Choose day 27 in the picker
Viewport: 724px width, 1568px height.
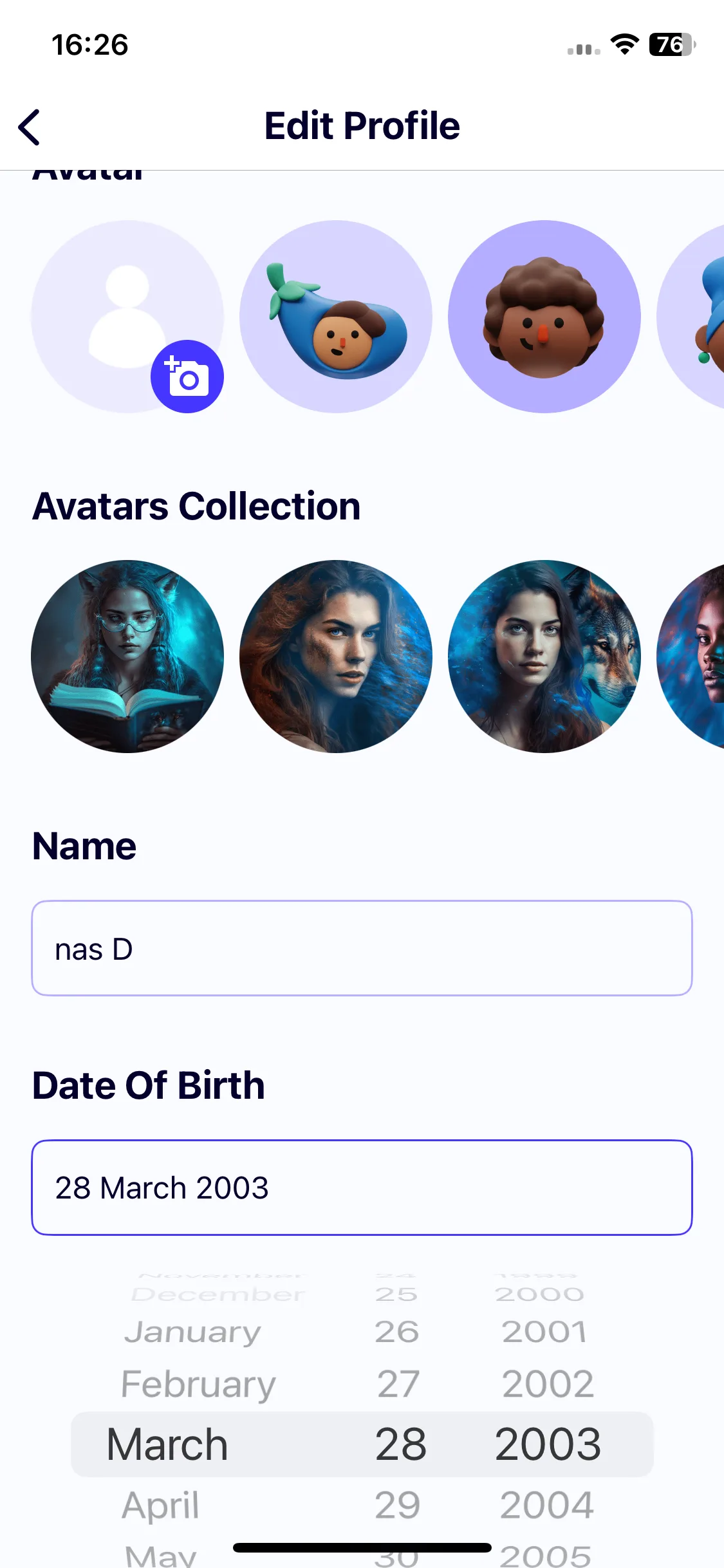[398, 1384]
